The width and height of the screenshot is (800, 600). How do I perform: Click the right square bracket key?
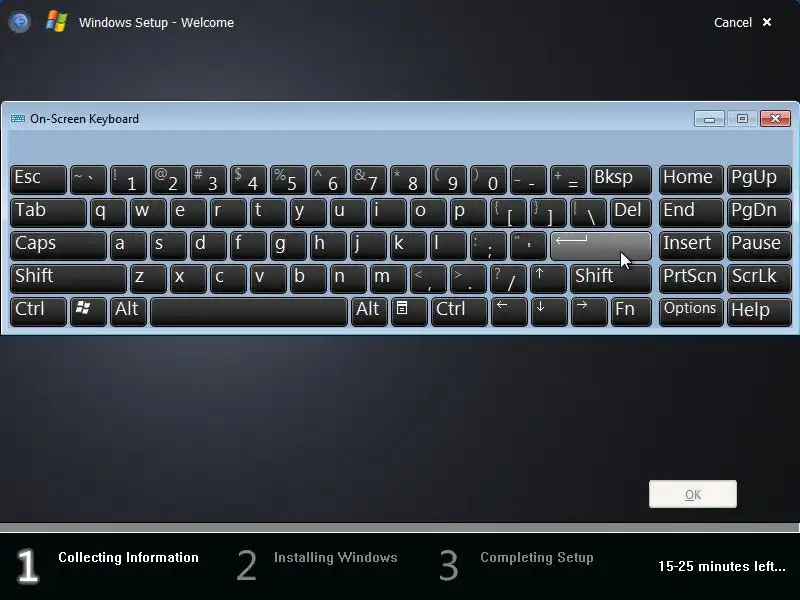(x=548, y=213)
